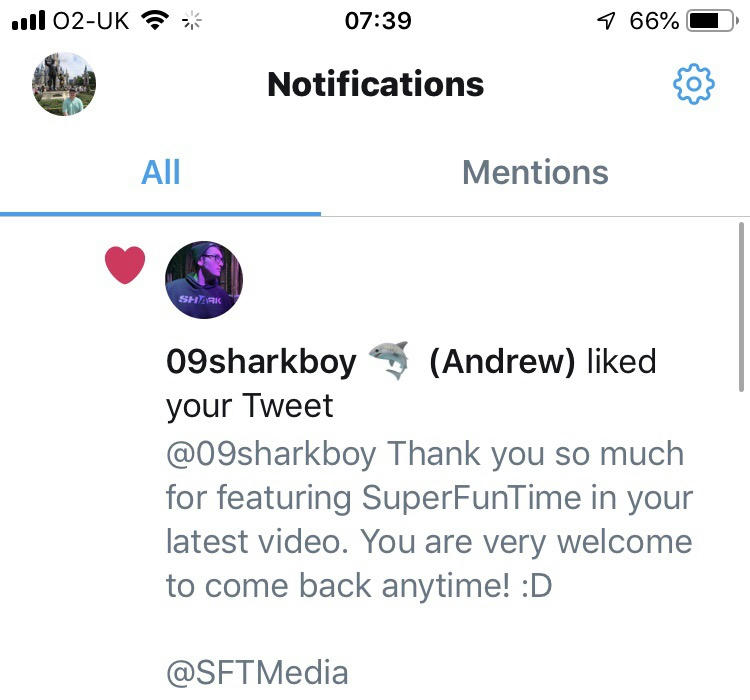Select the All notifications tab
Image resolution: width=750 pixels, height=700 pixels.
click(x=161, y=172)
